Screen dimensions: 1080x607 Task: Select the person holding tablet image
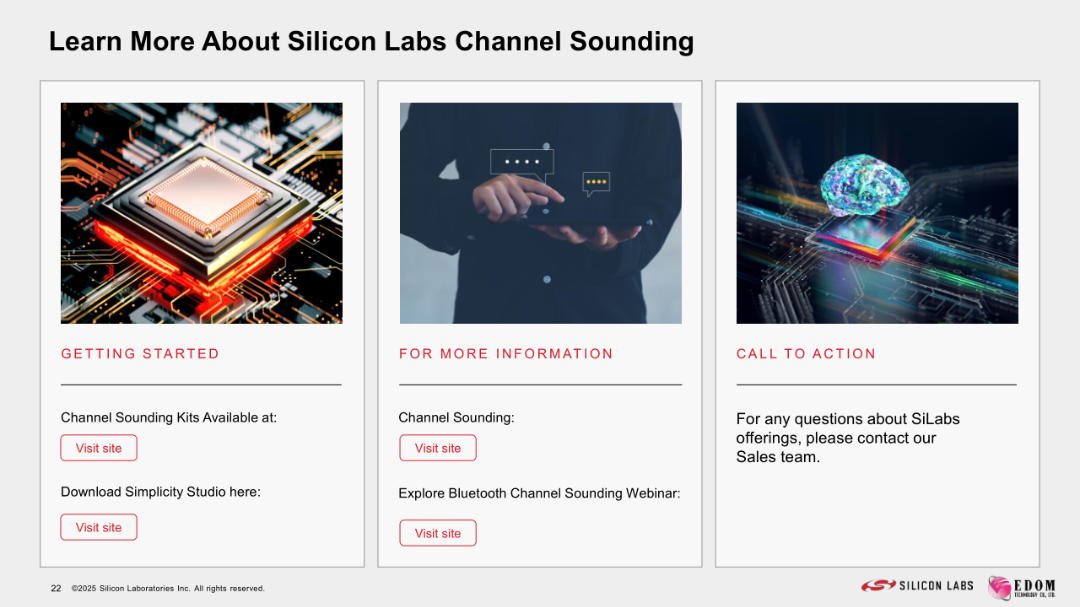coord(541,213)
